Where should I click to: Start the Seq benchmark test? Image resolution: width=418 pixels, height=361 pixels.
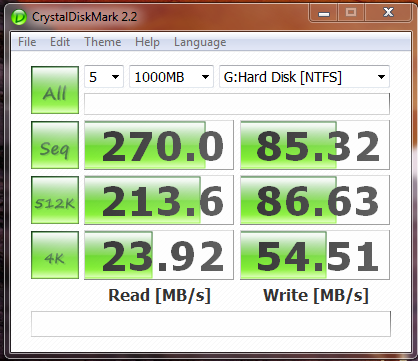(55, 145)
